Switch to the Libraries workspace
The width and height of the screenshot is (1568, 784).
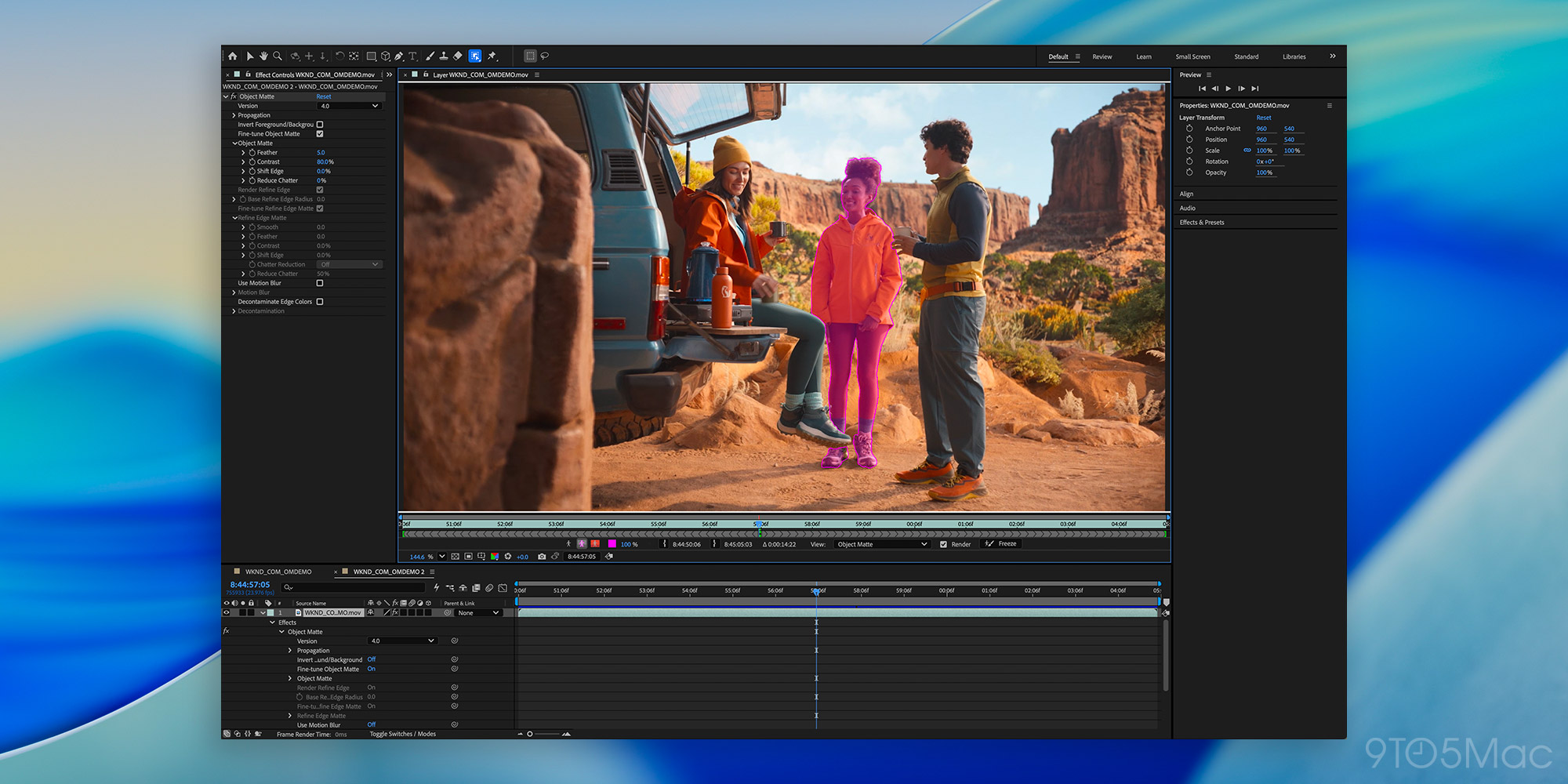click(x=1294, y=56)
